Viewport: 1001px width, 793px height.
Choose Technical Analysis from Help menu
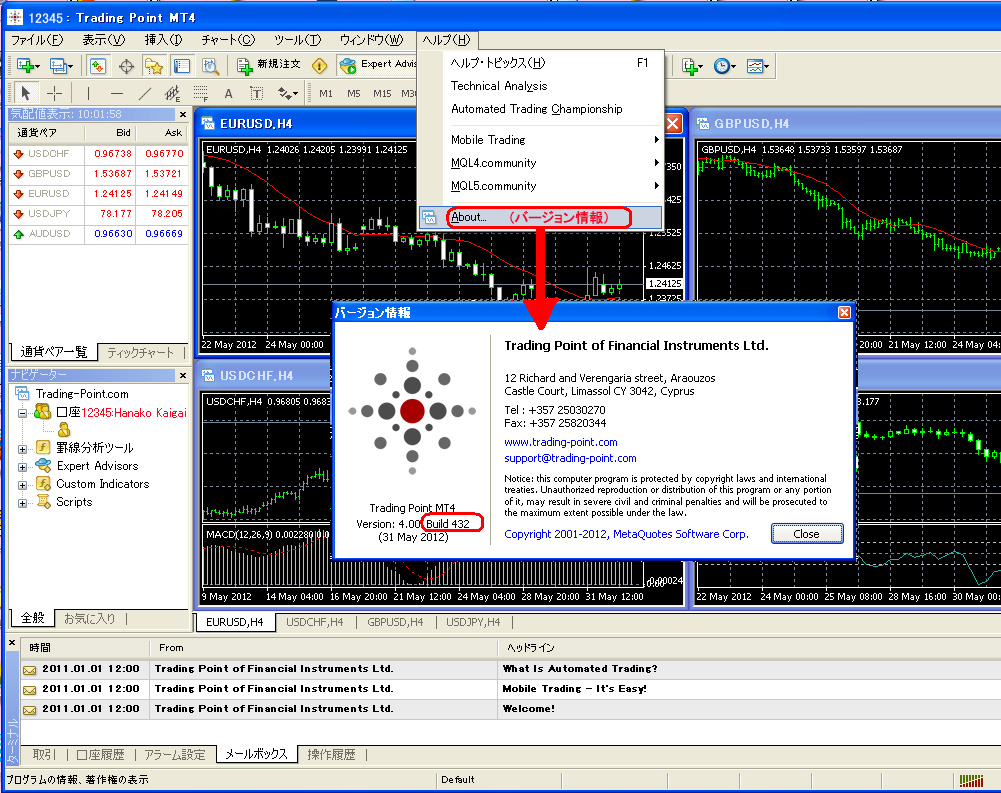click(x=541, y=86)
